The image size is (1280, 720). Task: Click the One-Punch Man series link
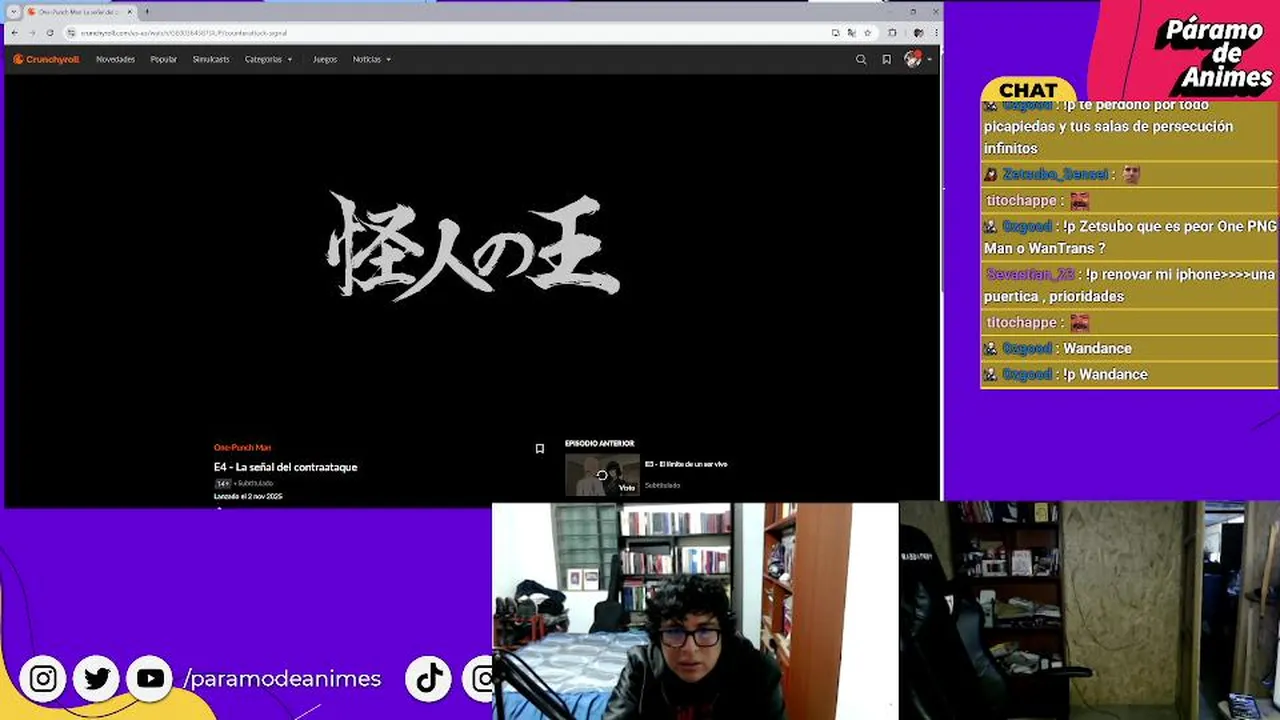coord(242,447)
